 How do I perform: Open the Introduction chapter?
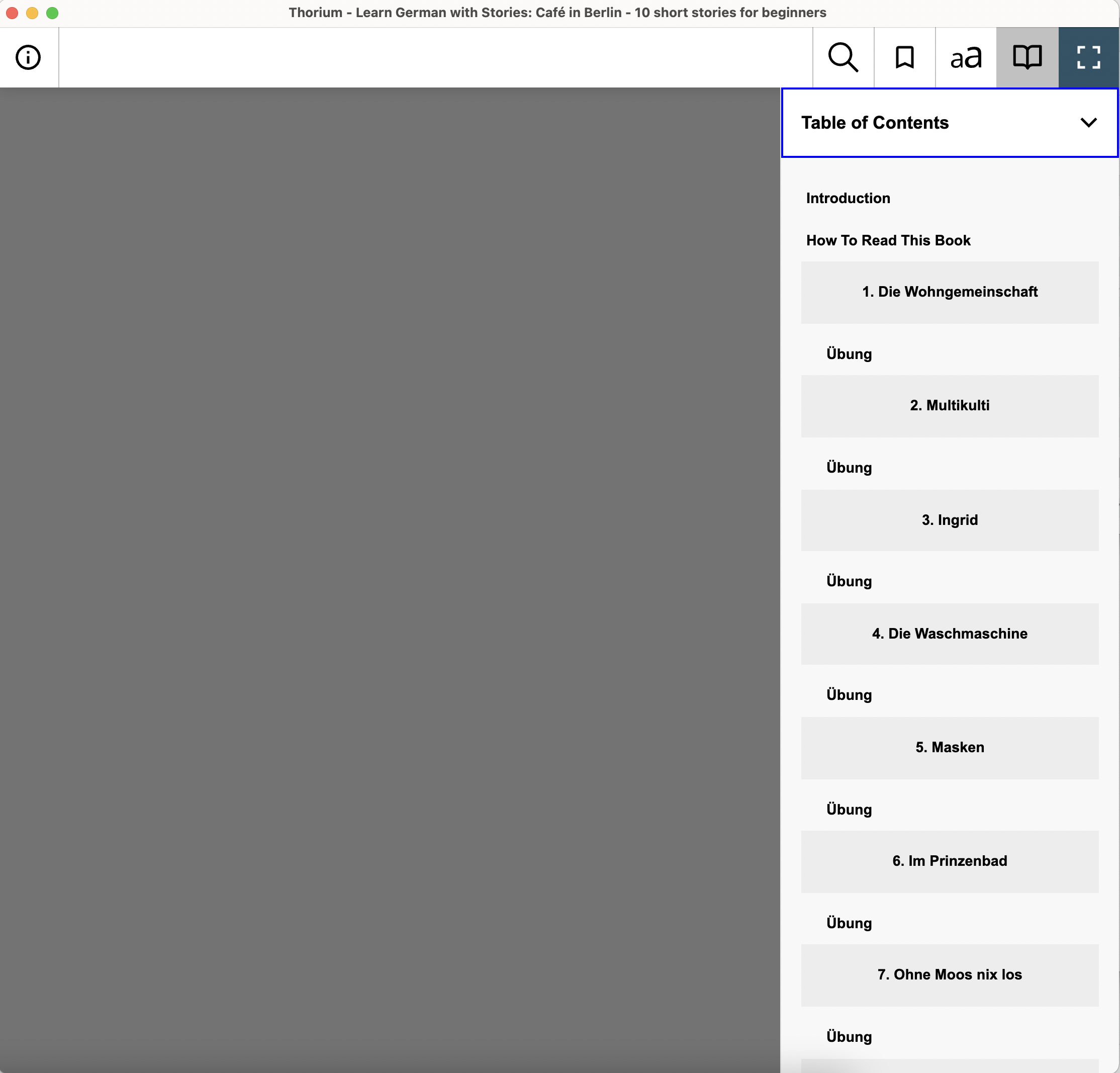pos(848,198)
